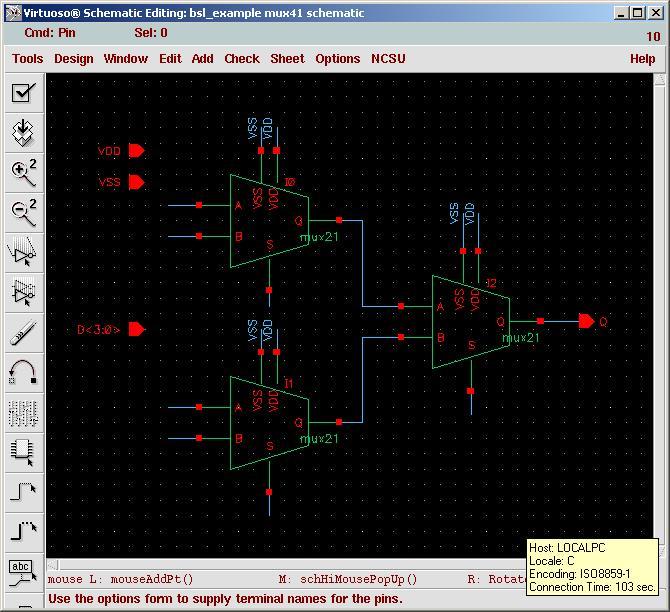Click the horizontal scrollbar left arrow

(53, 565)
